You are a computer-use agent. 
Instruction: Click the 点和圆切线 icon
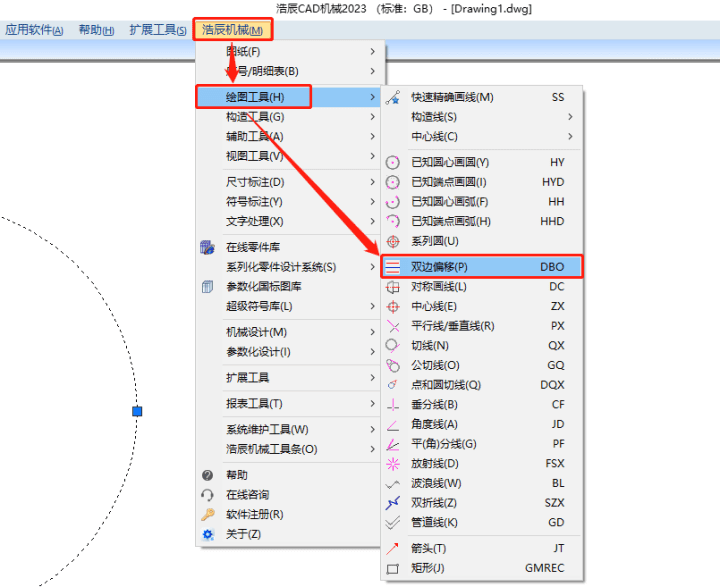tap(393, 385)
